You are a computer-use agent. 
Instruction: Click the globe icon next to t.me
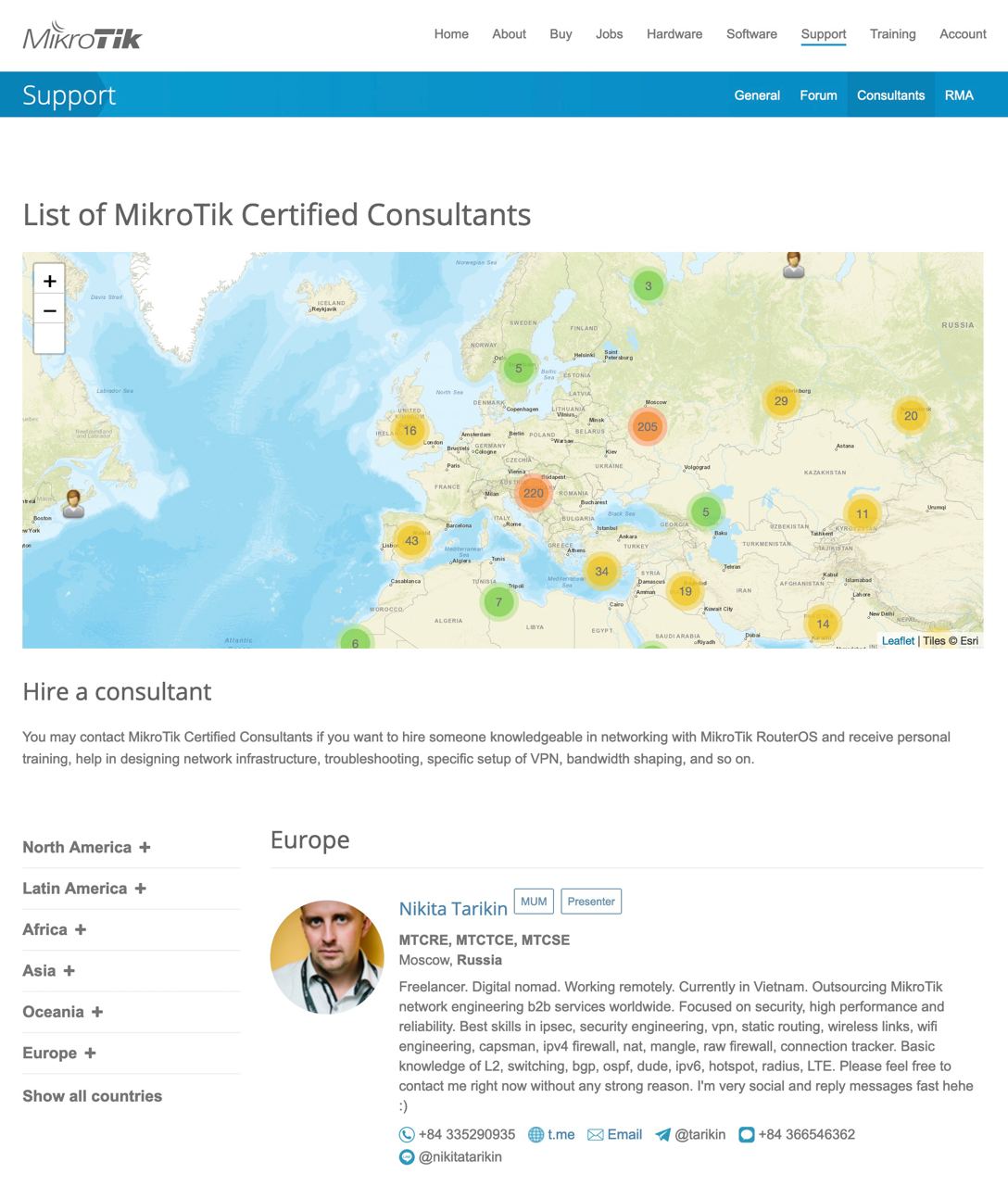point(535,1135)
